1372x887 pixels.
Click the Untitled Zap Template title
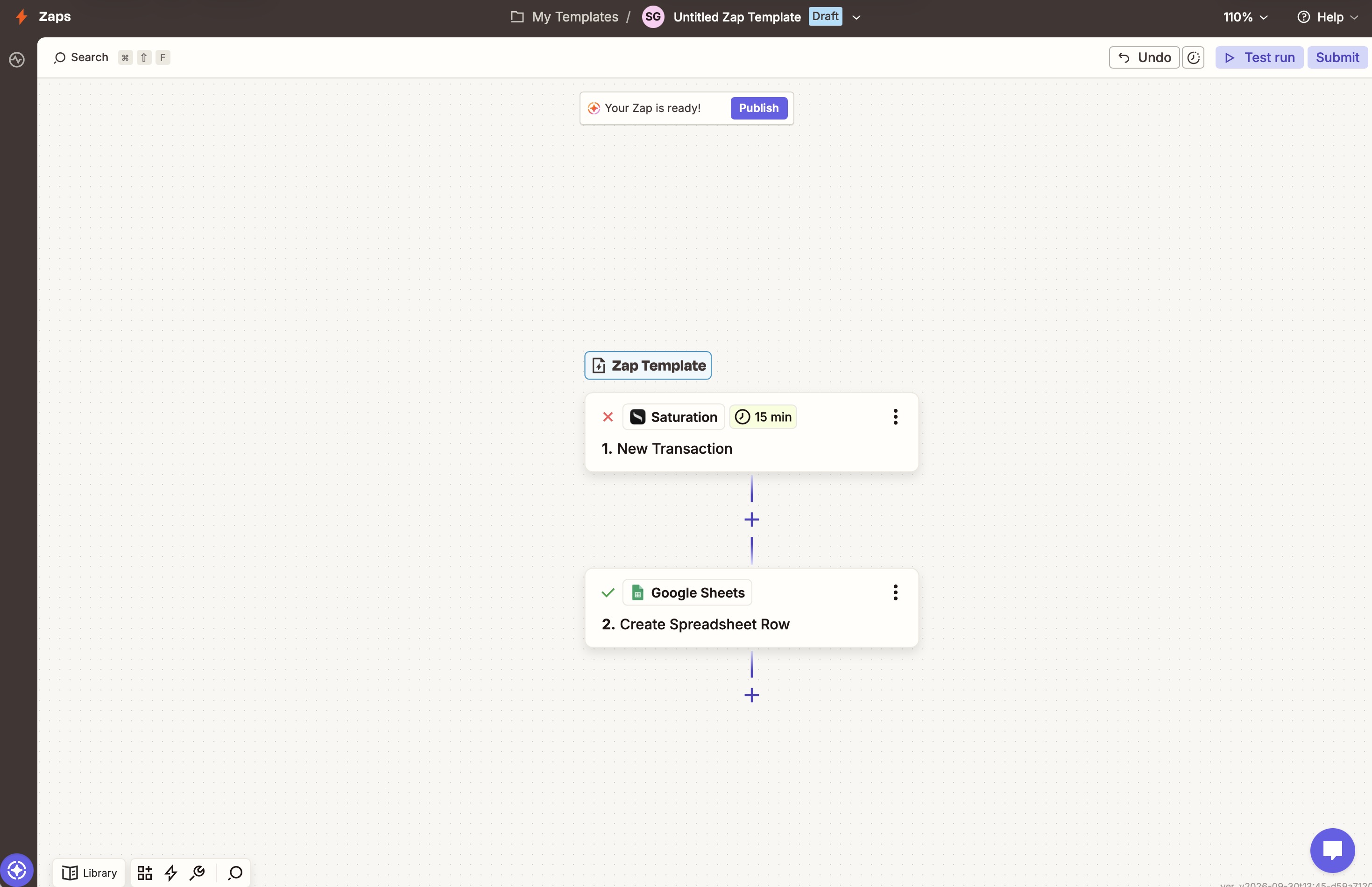pos(737,17)
